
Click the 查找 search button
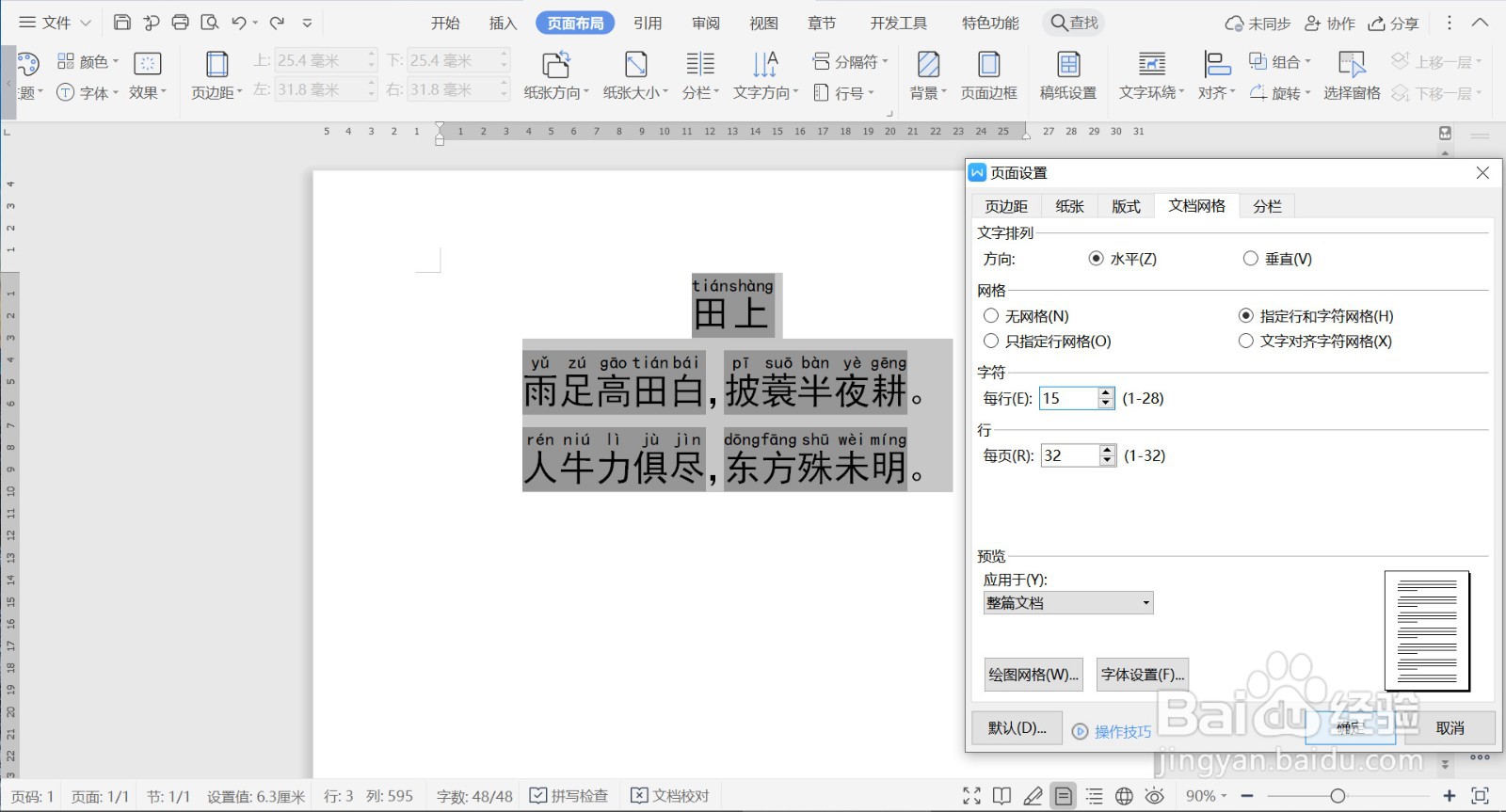coord(1074,23)
